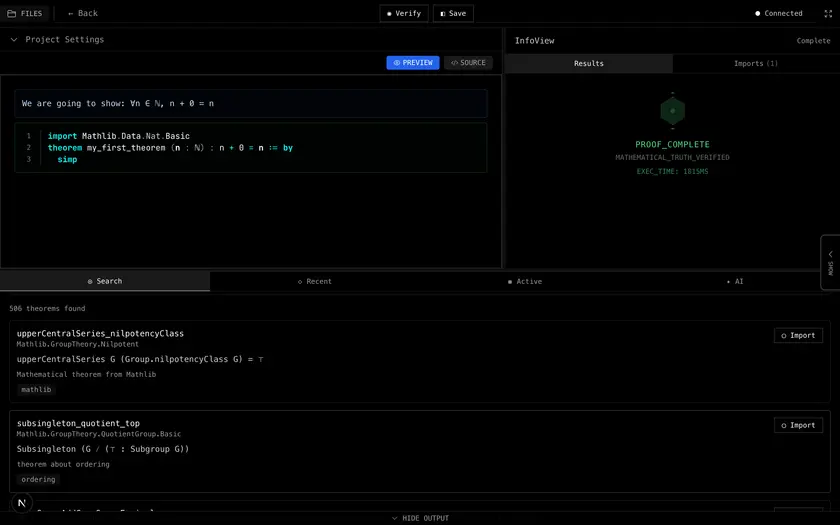Import subsingleton_quotient_top theorem
This screenshot has width=840, height=525.
pos(798,425)
